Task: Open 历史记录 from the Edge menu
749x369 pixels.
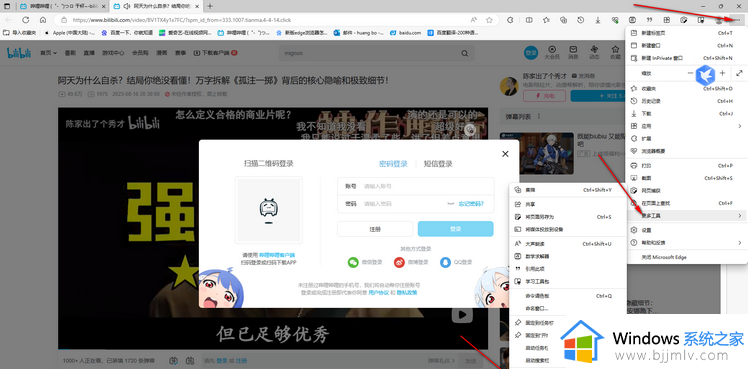Action: tap(686, 101)
